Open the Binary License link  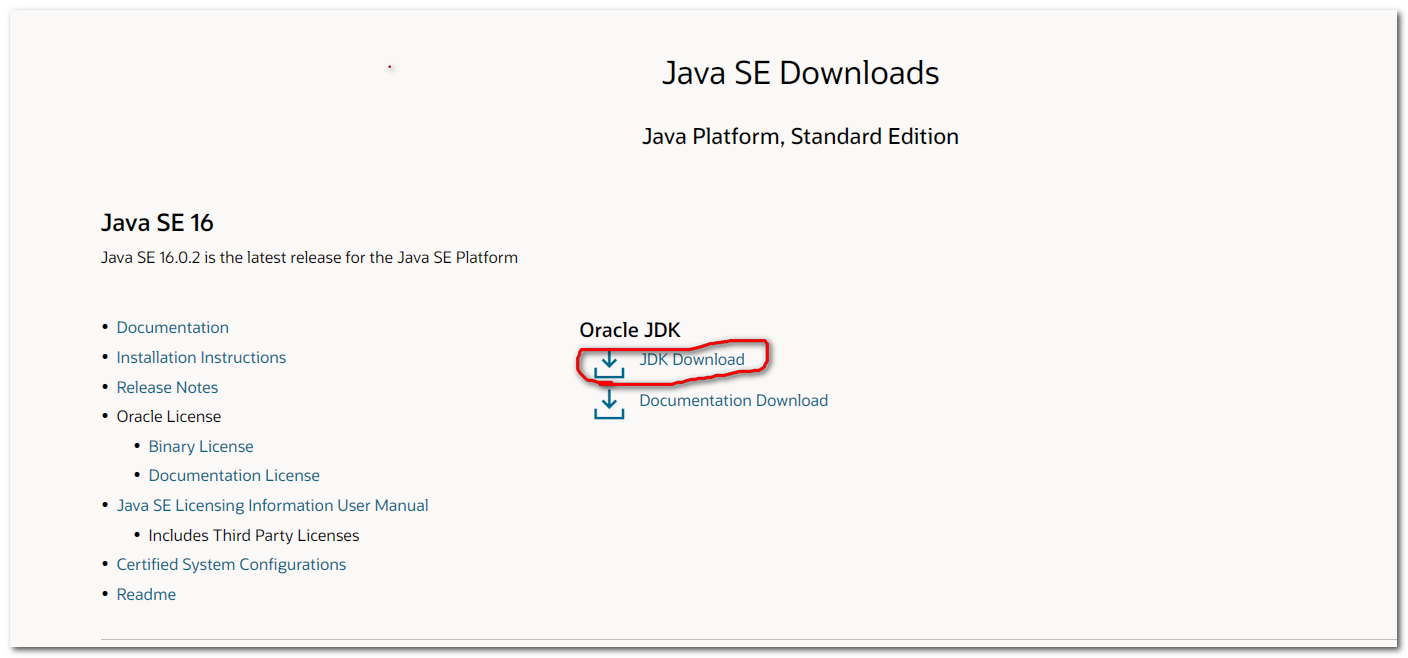[201, 446]
